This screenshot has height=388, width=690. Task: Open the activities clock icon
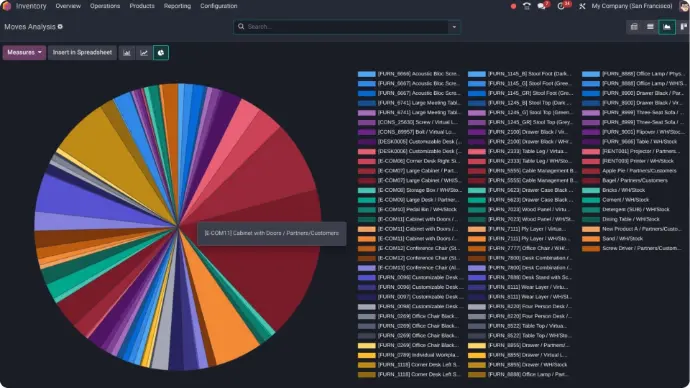point(561,6)
